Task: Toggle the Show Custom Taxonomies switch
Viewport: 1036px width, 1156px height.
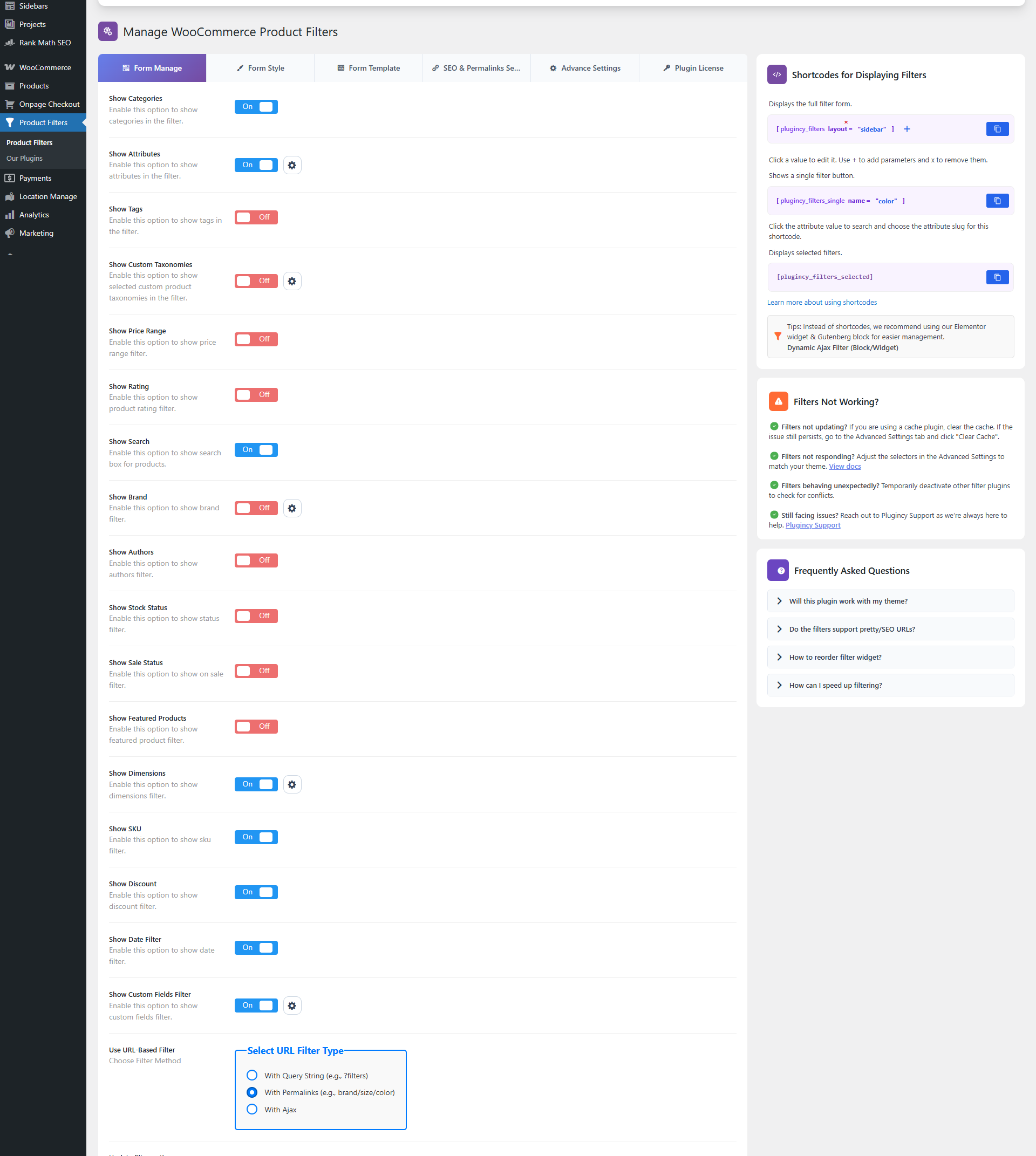Action: [256, 281]
